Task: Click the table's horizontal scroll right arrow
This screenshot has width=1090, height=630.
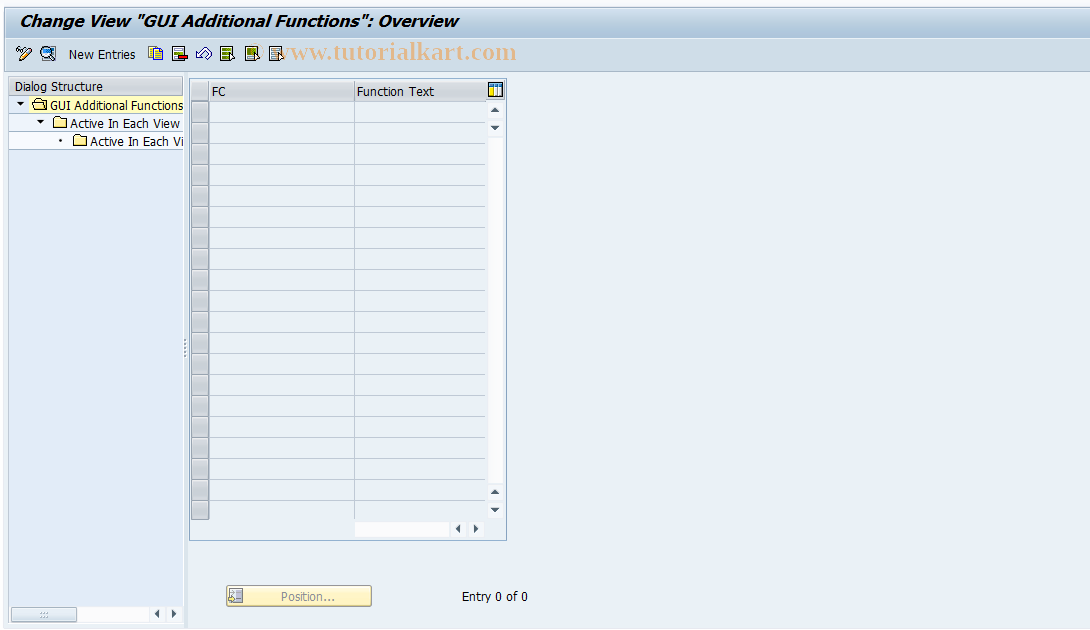Action: pos(476,528)
